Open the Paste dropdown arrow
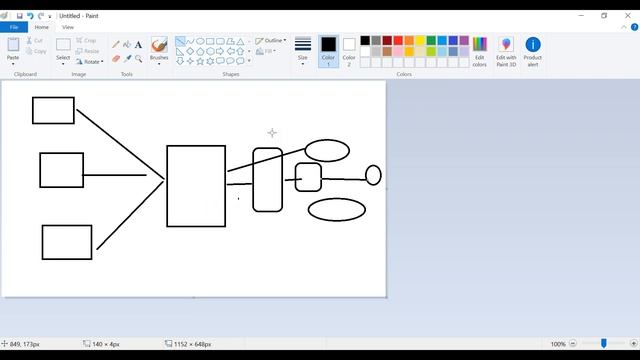 click(13, 64)
